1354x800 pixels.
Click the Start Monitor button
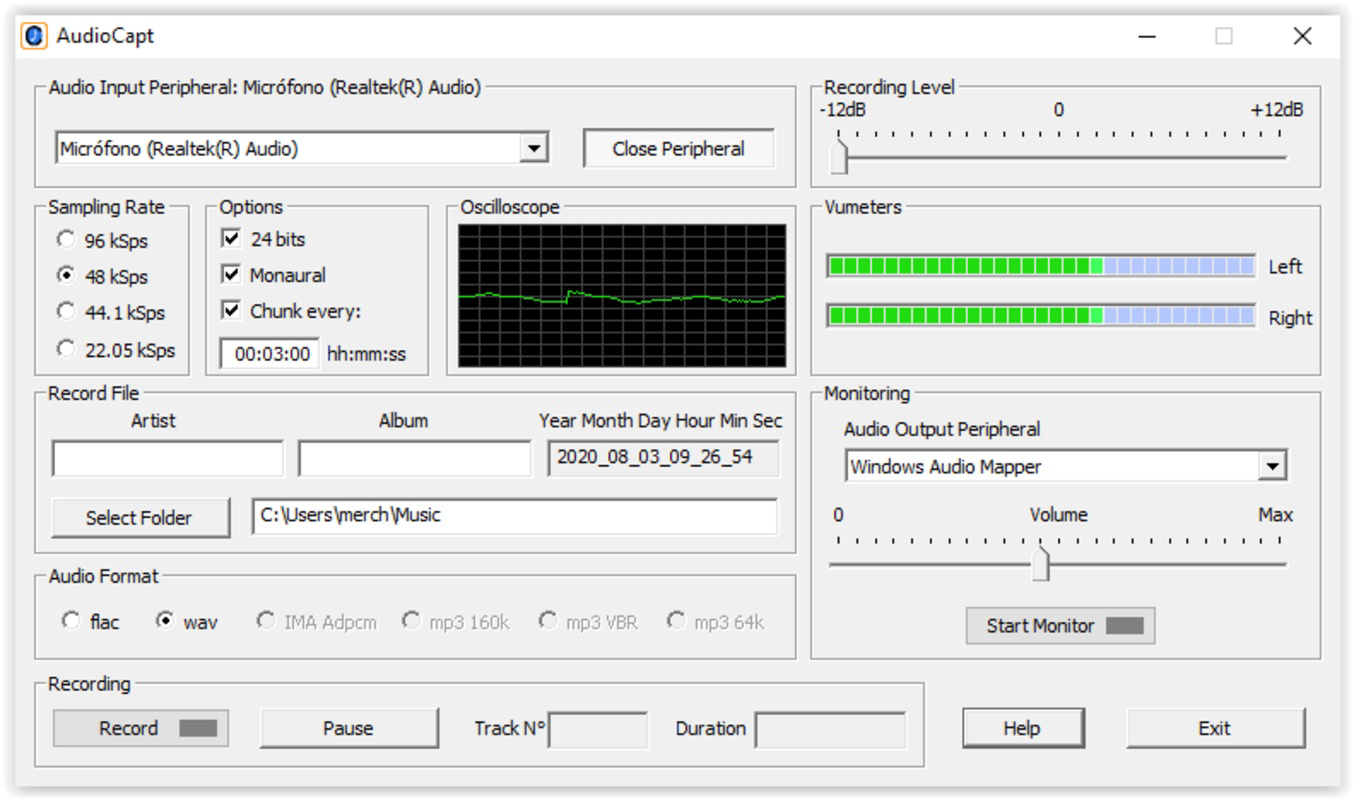tap(1061, 626)
